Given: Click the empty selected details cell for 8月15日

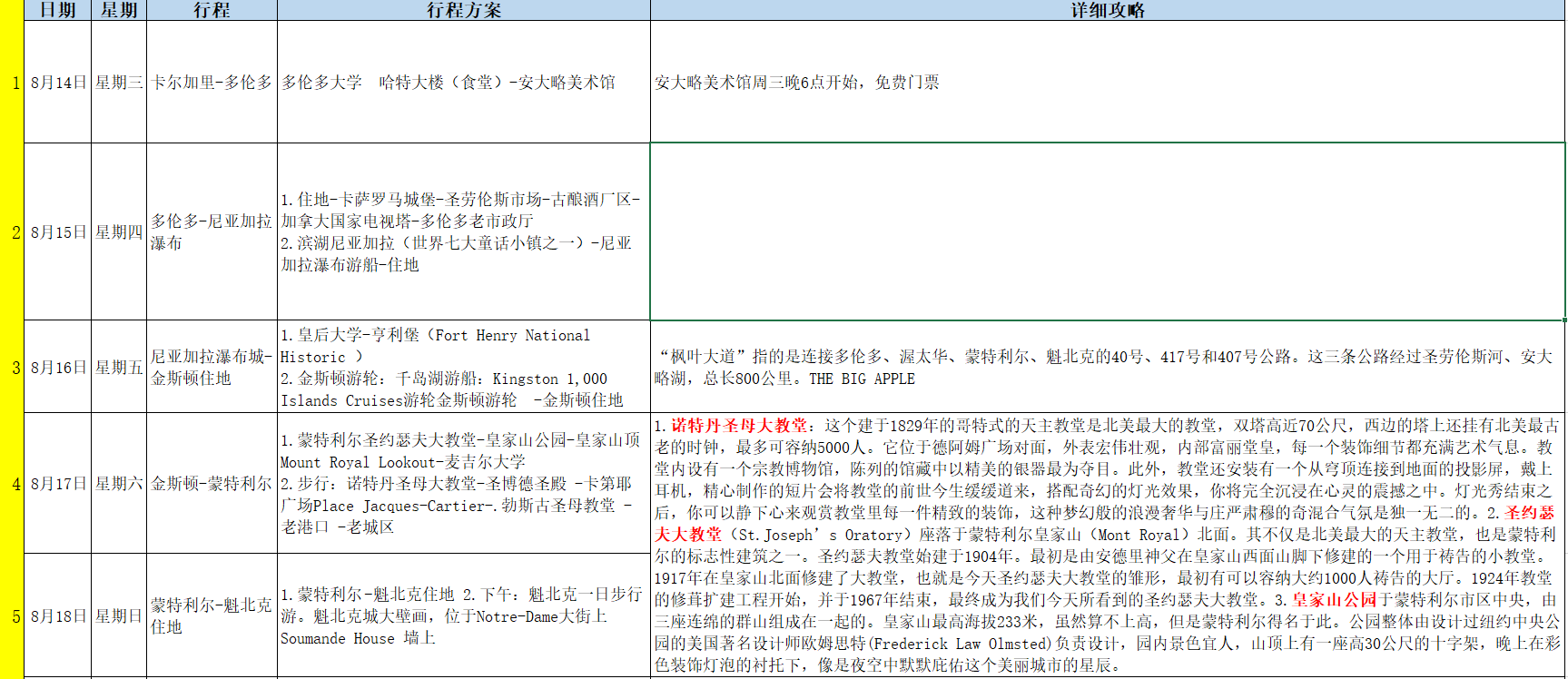Looking at the screenshot, I should pyautogui.click(x=1108, y=231).
